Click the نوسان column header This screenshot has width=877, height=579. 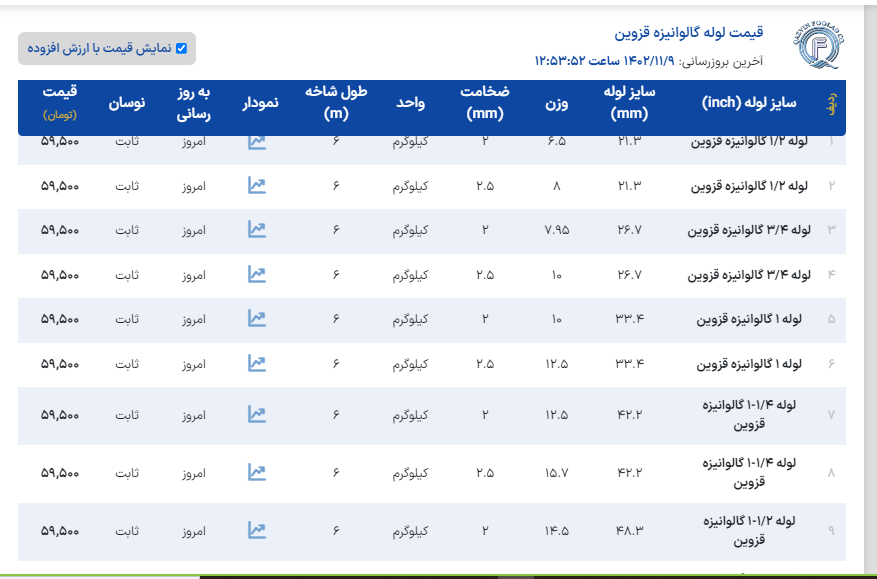[127, 103]
